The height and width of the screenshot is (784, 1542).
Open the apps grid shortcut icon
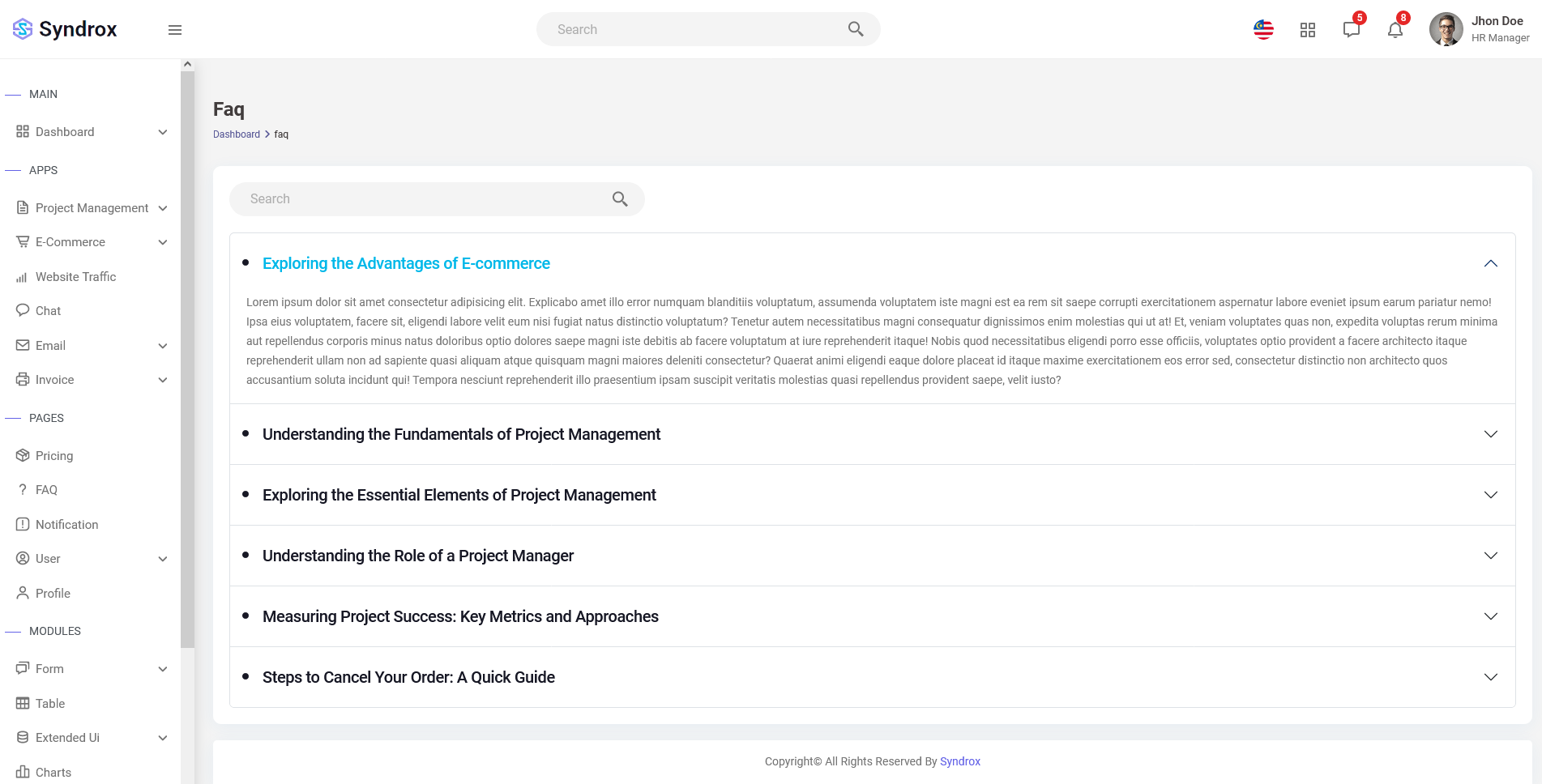tap(1307, 30)
